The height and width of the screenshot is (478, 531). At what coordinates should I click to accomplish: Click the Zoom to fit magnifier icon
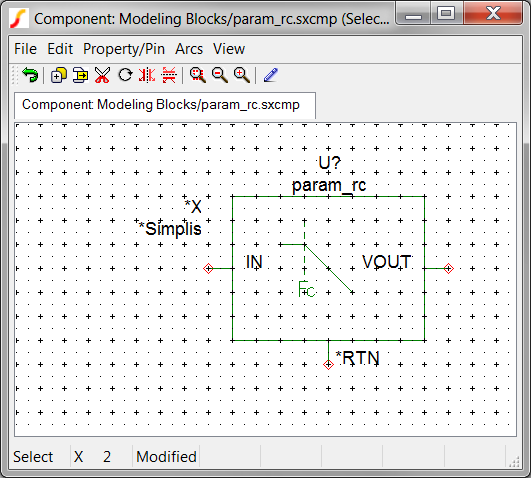pos(198,75)
